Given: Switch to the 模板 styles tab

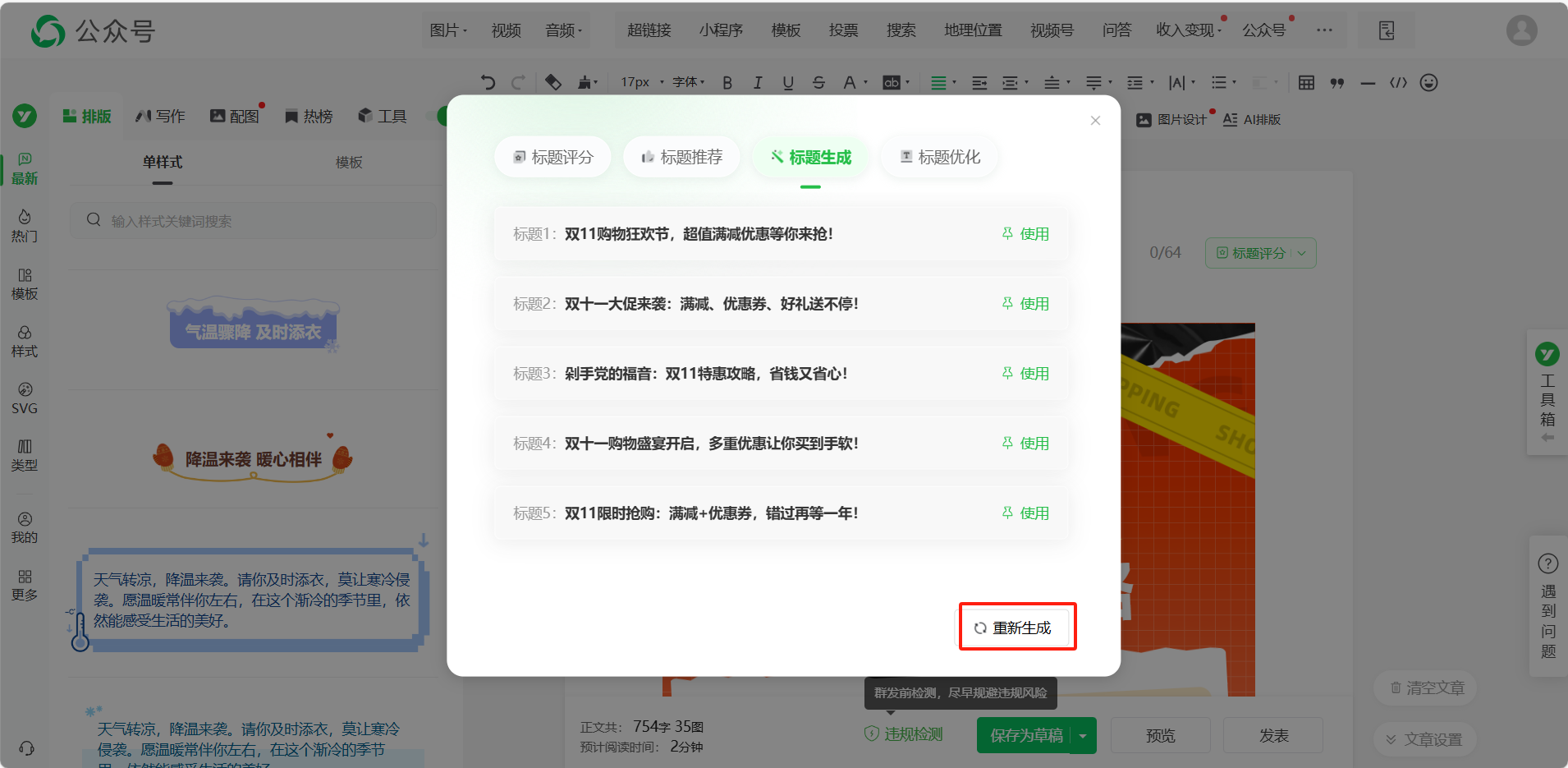Looking at the screenshot, I should 349,163.
